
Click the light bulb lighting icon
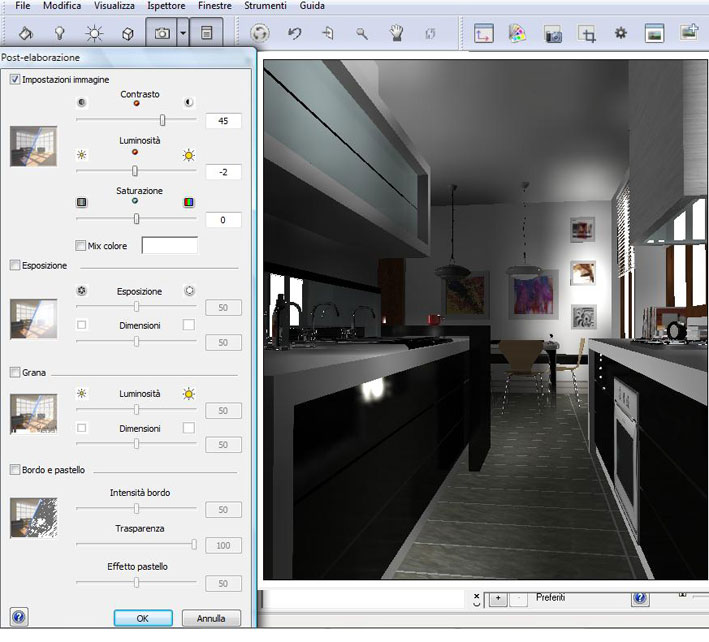59,33
